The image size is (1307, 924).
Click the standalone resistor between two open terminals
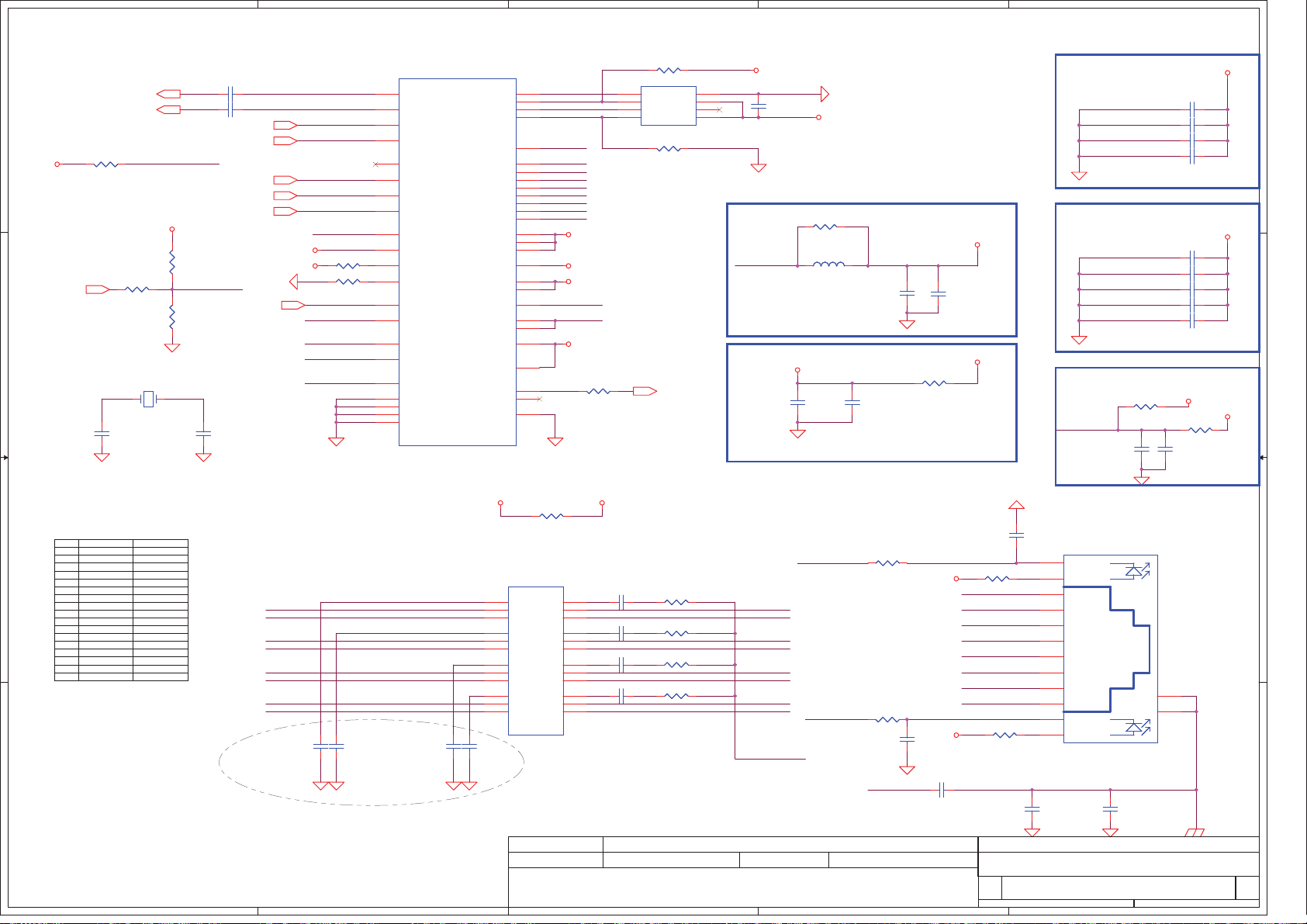coord(551,516)
